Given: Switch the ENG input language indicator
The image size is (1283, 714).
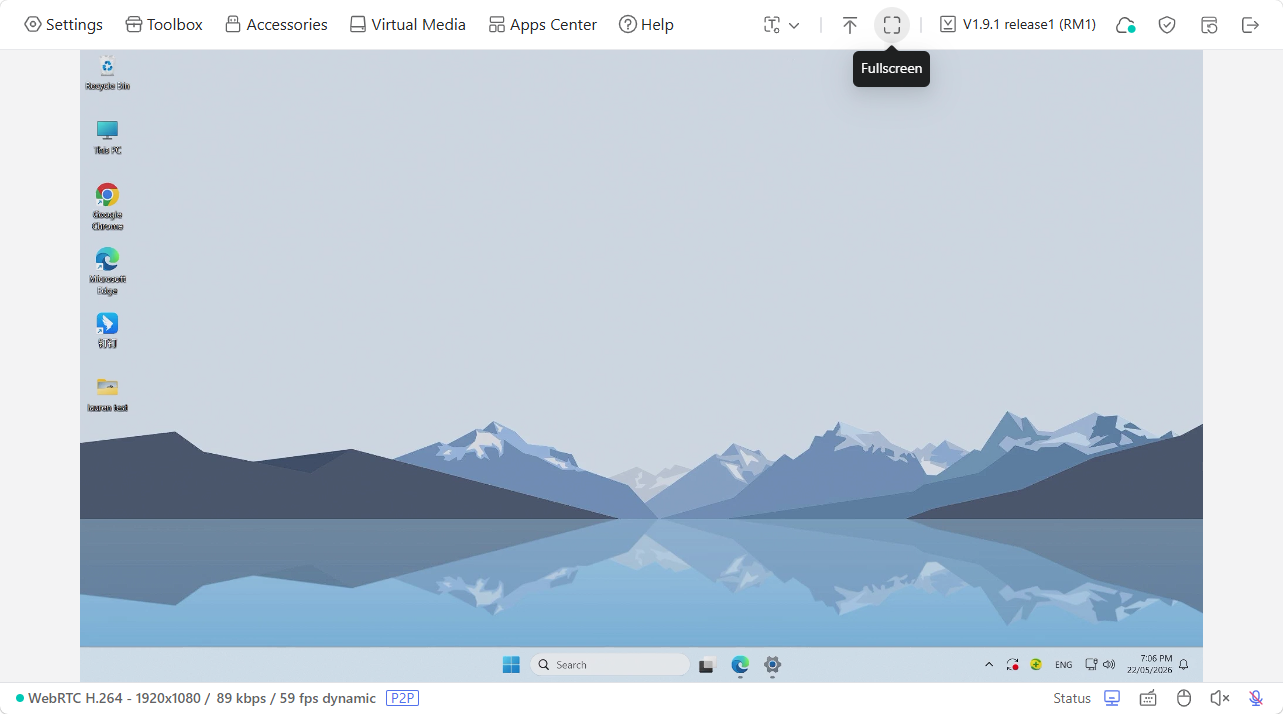Looking at the screenshot, I should click(1064, 665).
